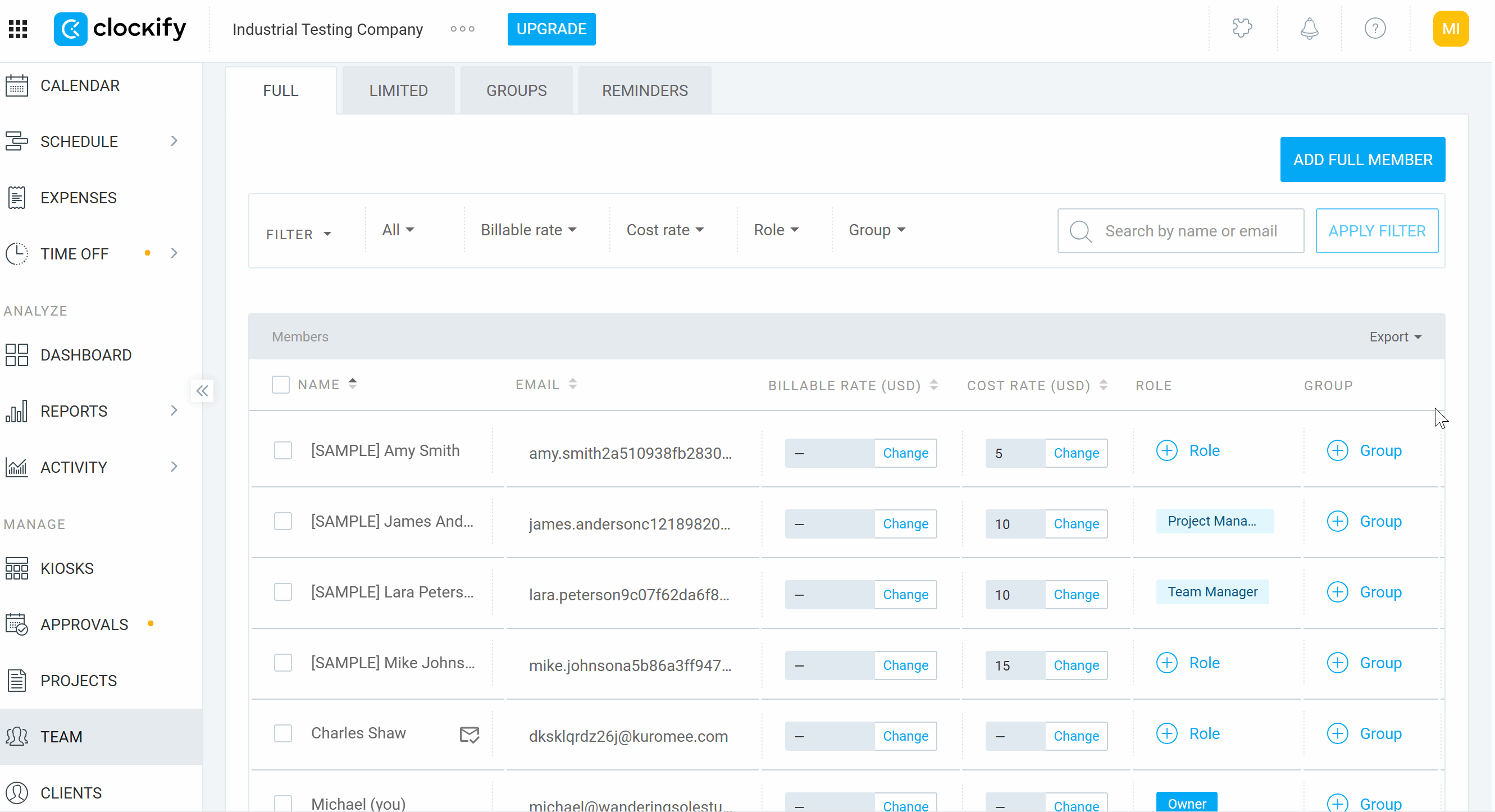Screen dimensions: 1495x812
Task: Open the Billable rate filter dropdown
Action: (x=528, y=230)
